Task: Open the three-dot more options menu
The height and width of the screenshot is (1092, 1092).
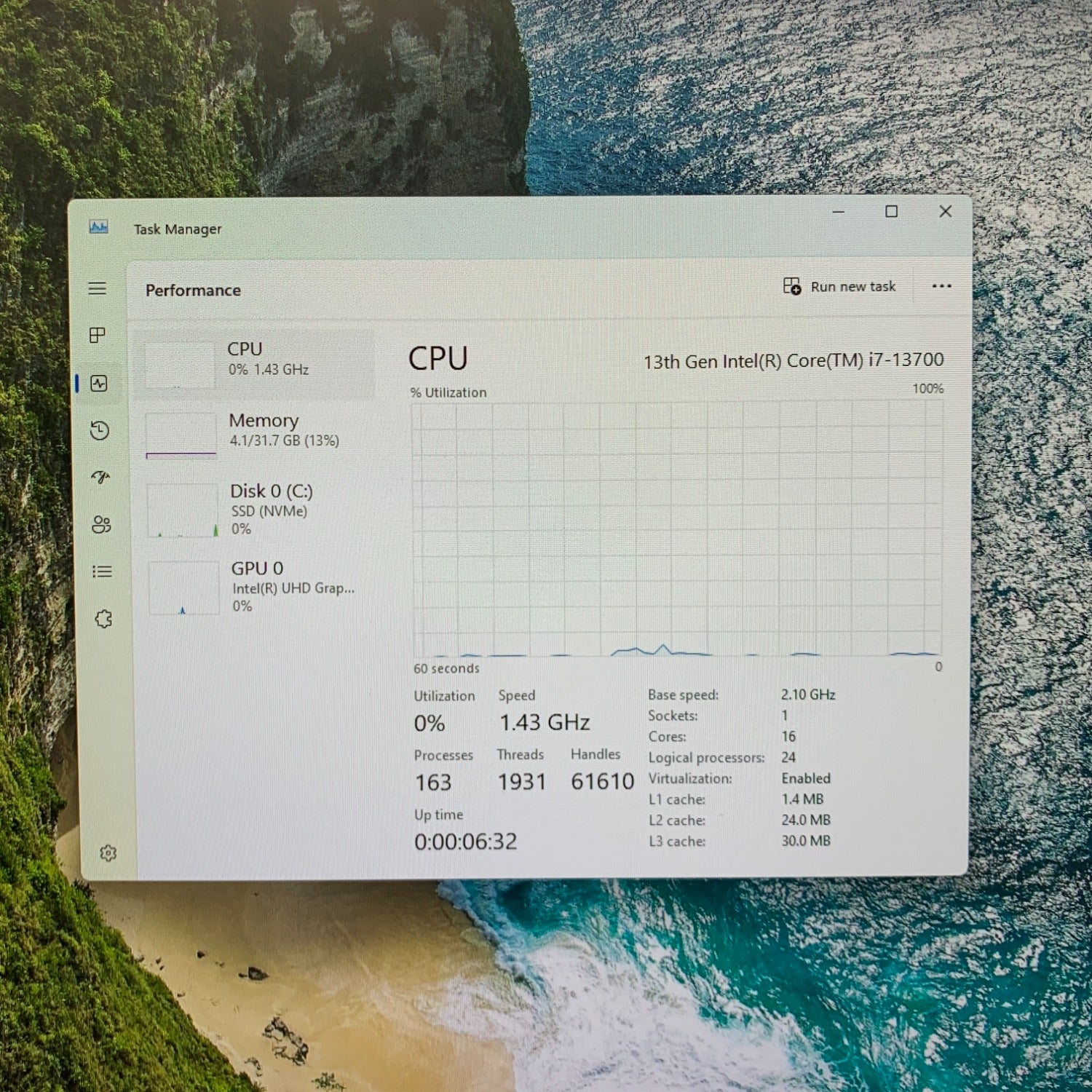Action: [941, 286]
